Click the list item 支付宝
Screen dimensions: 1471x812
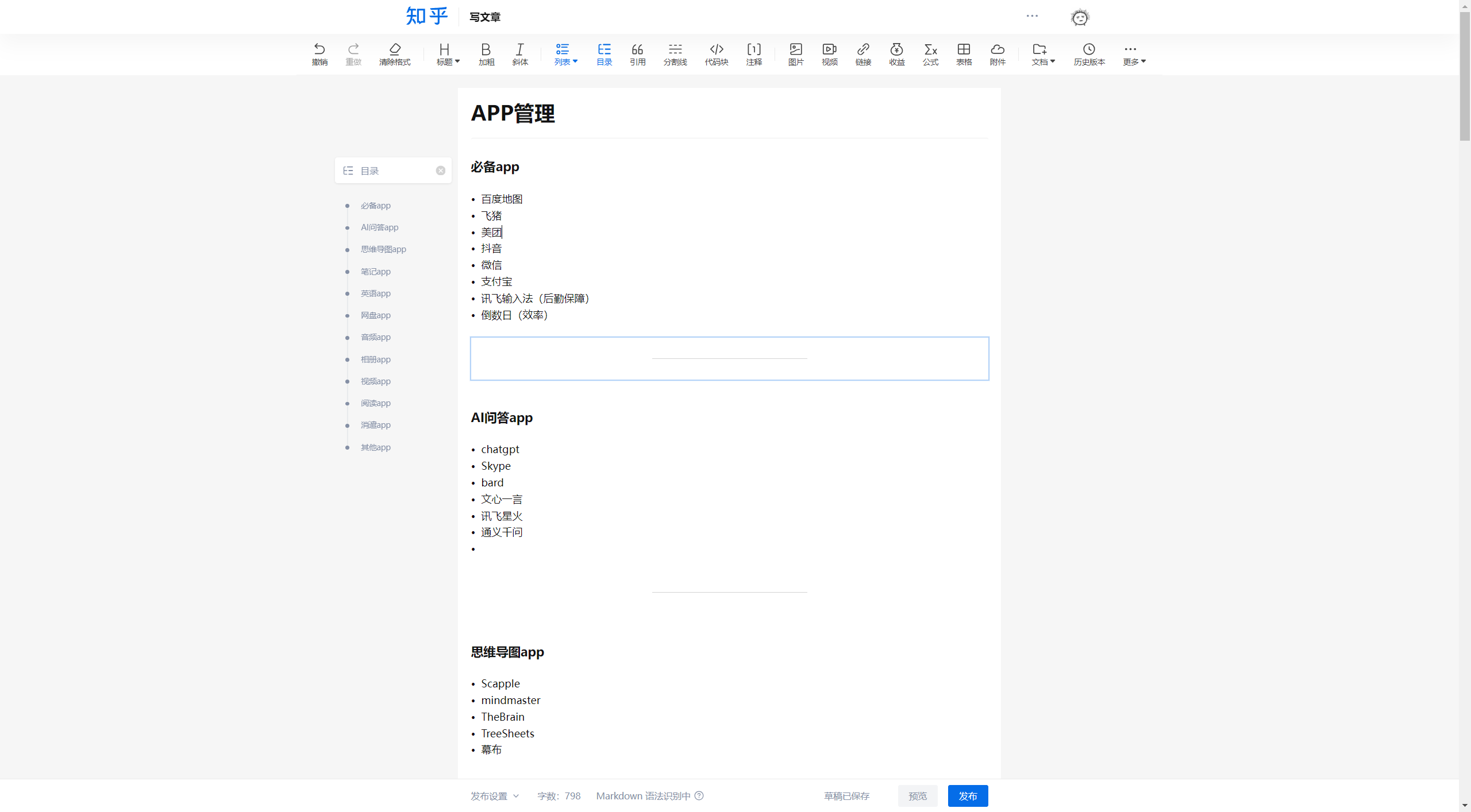click(x=496, y=282)
